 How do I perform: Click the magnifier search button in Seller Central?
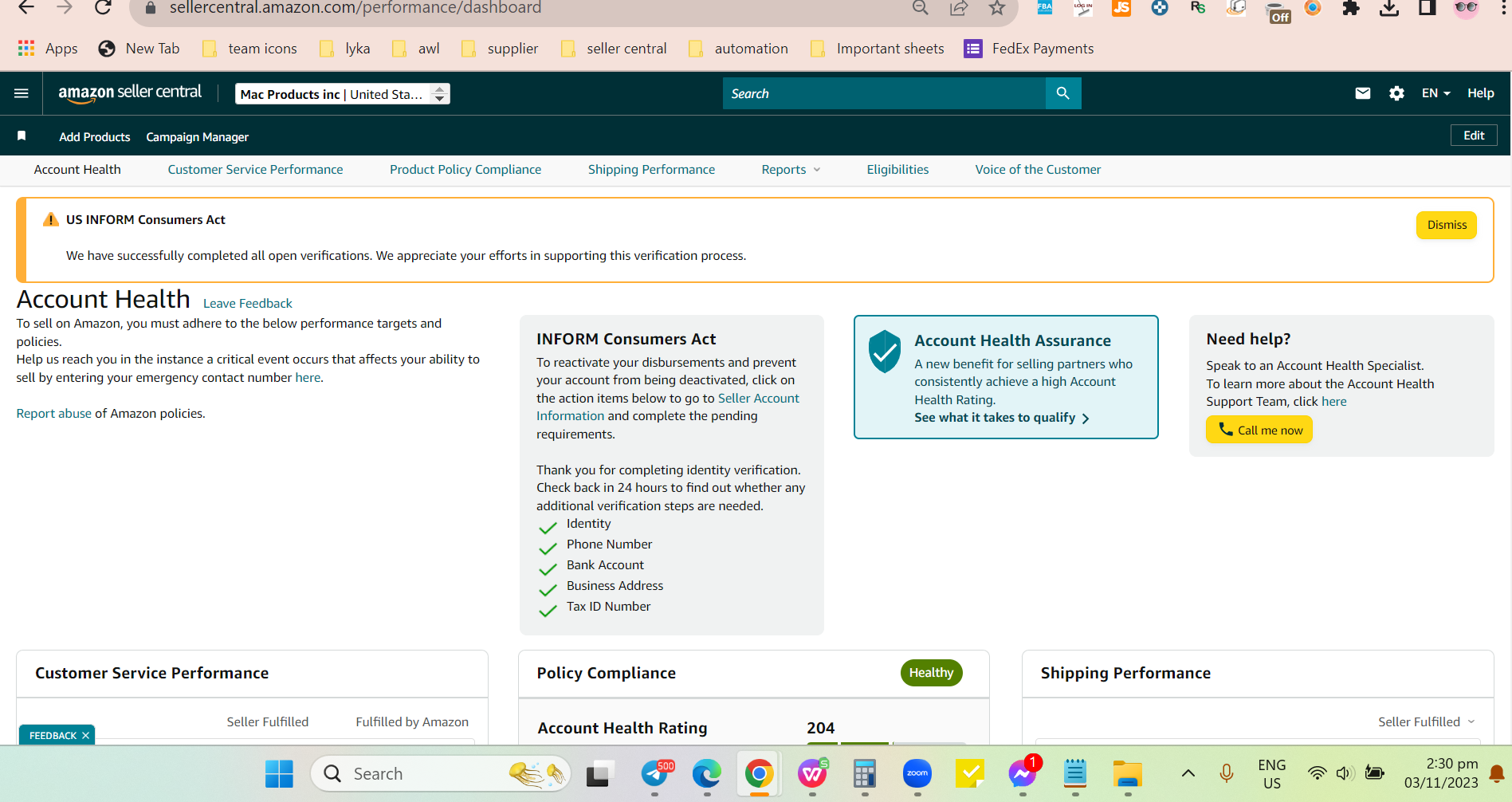coord(1063,93)
